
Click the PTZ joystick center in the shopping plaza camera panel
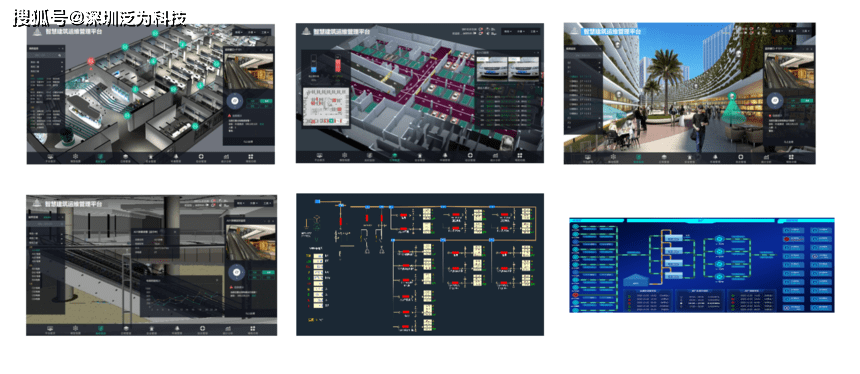tap(775, 100)
